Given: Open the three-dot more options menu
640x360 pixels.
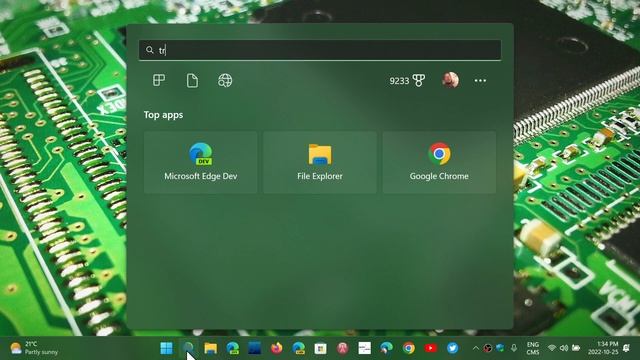Looking at the screenshot, I should pyautogui.click(x=480, y=81).
